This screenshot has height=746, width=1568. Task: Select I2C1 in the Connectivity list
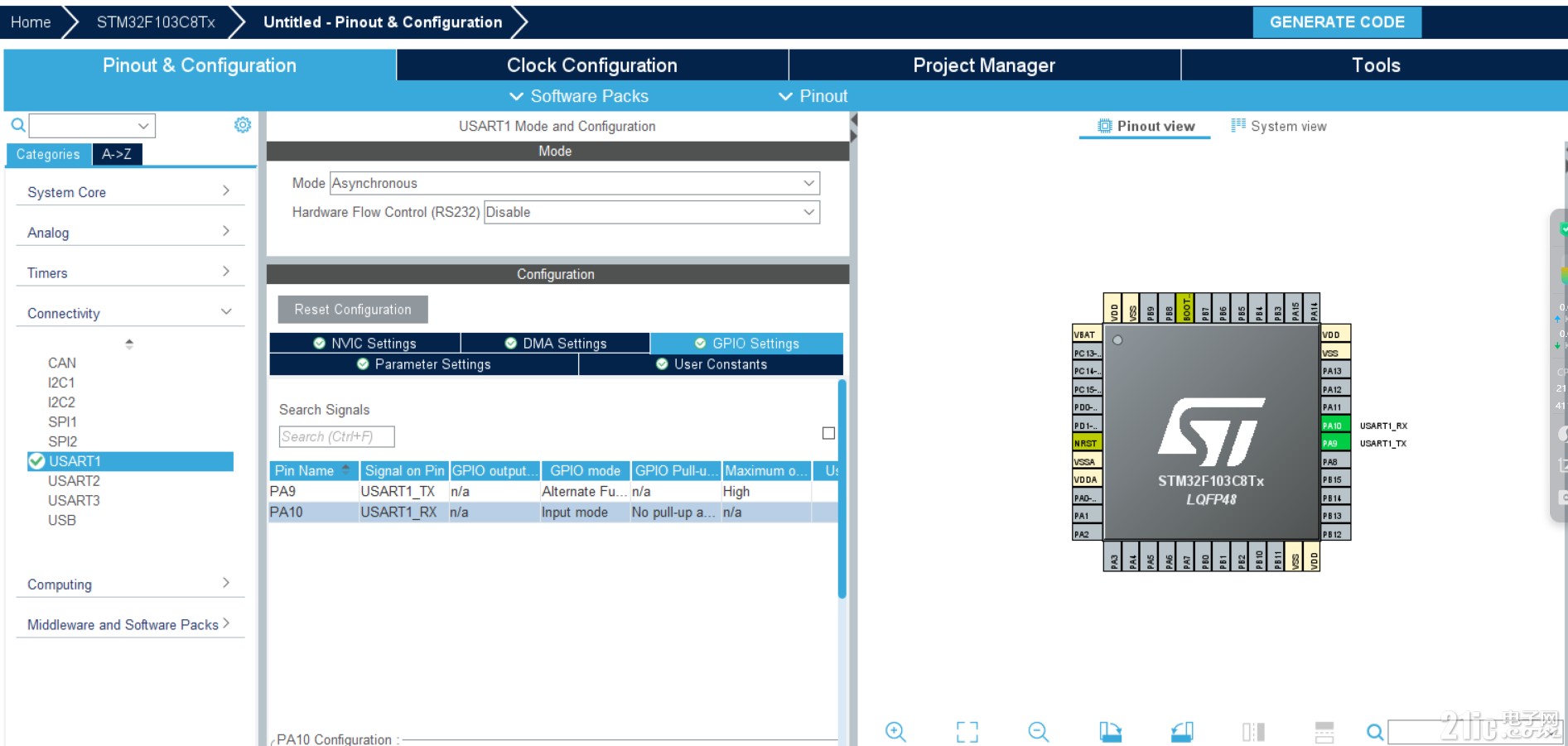[61, 383]
